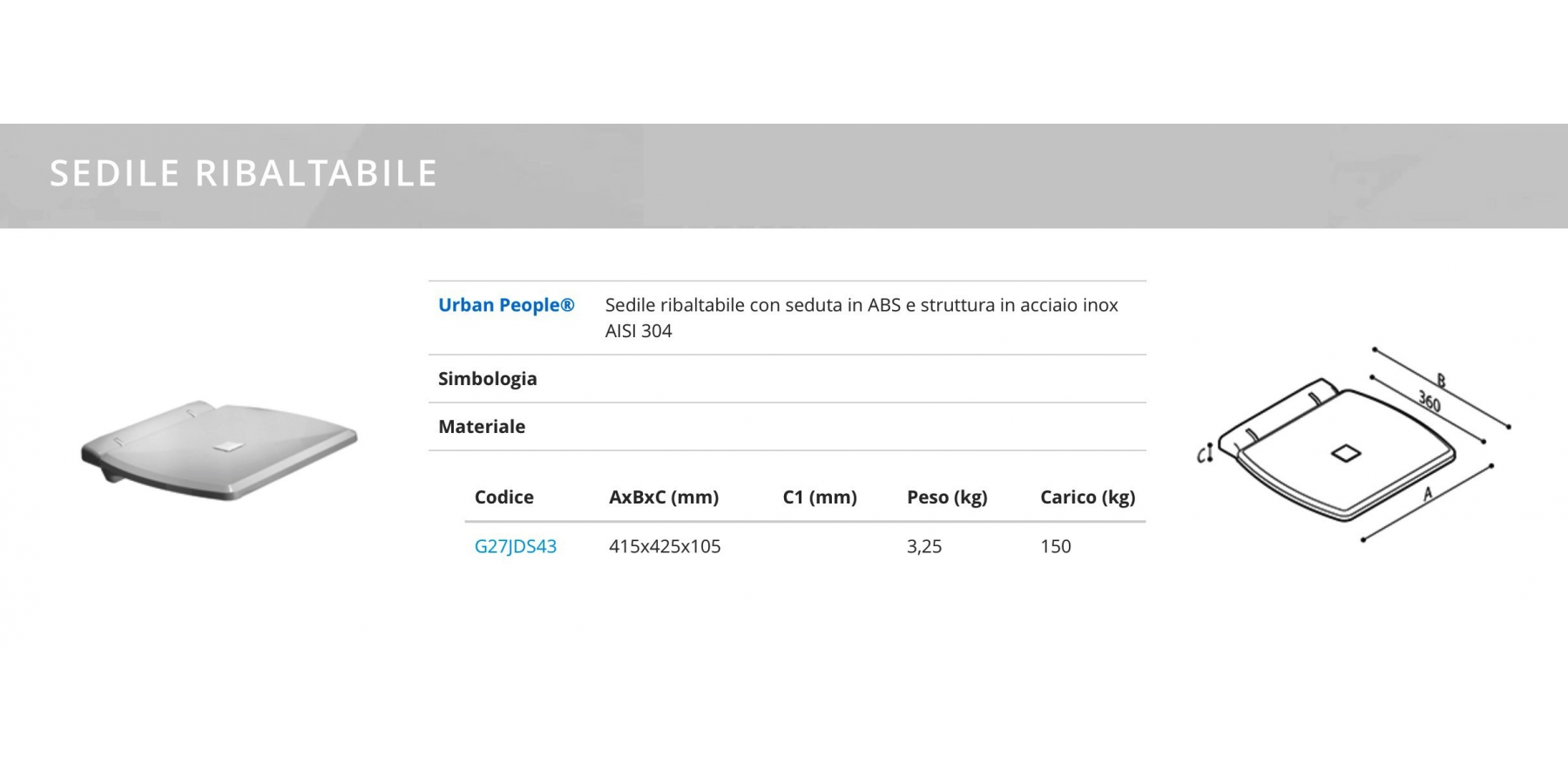
Task: Select the Simbologia row label
Action: point(487,379)
